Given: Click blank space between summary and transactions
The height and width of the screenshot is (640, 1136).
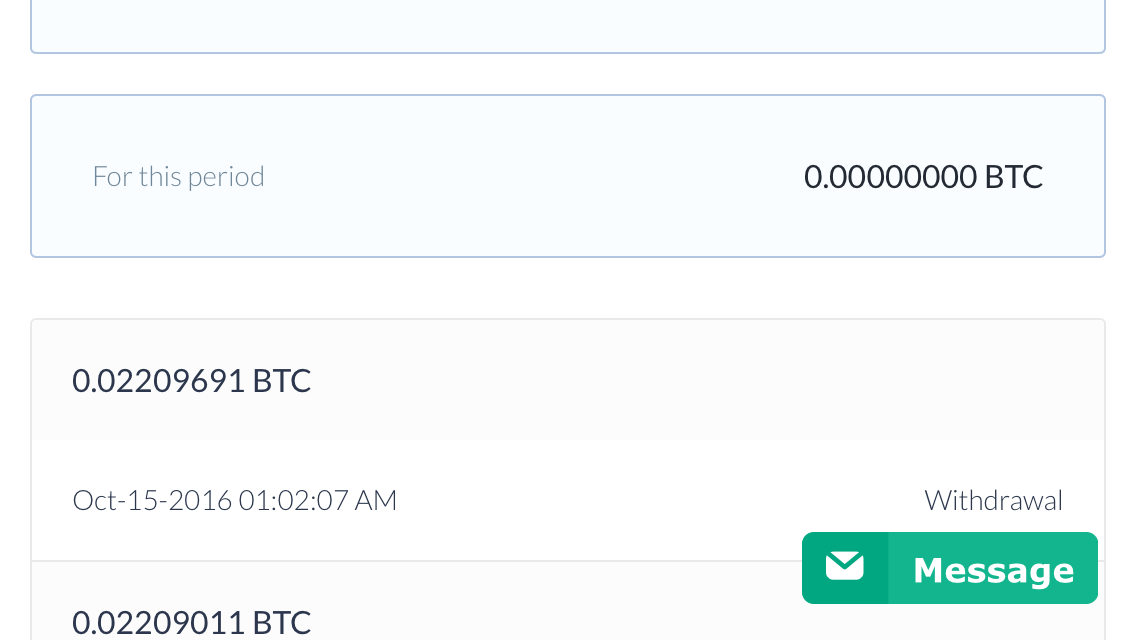Looking at the screenshot, I should pyautogui.click(x=568, y=288).
